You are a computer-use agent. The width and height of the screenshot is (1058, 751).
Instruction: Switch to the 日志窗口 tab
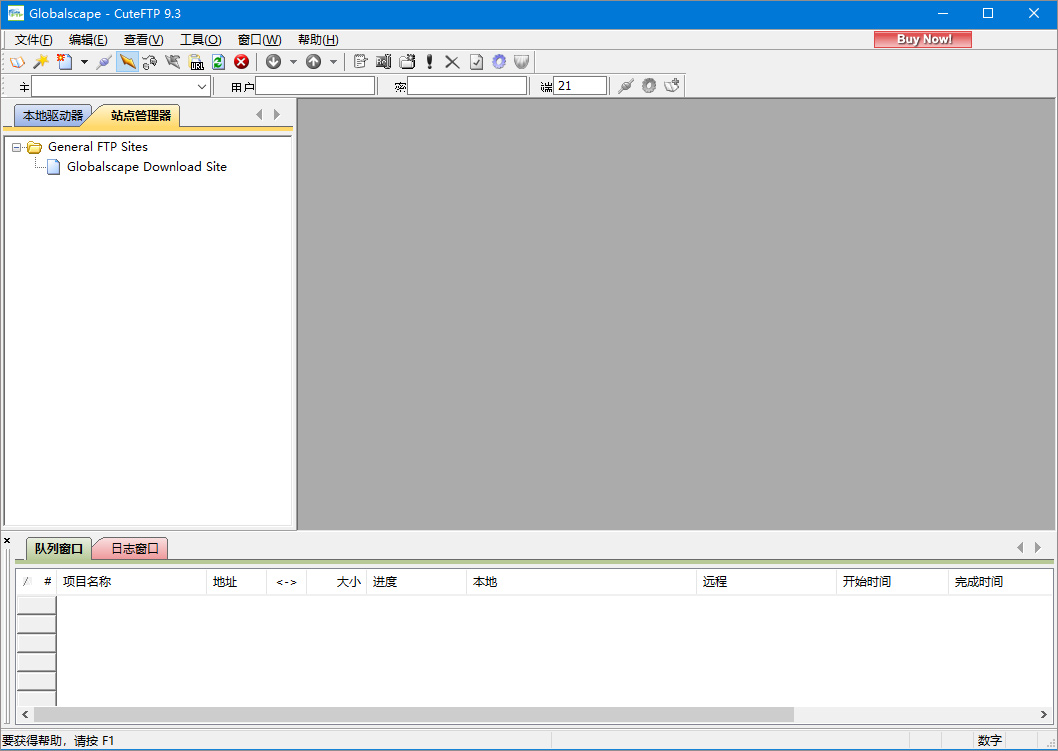[x=134, y=548]
